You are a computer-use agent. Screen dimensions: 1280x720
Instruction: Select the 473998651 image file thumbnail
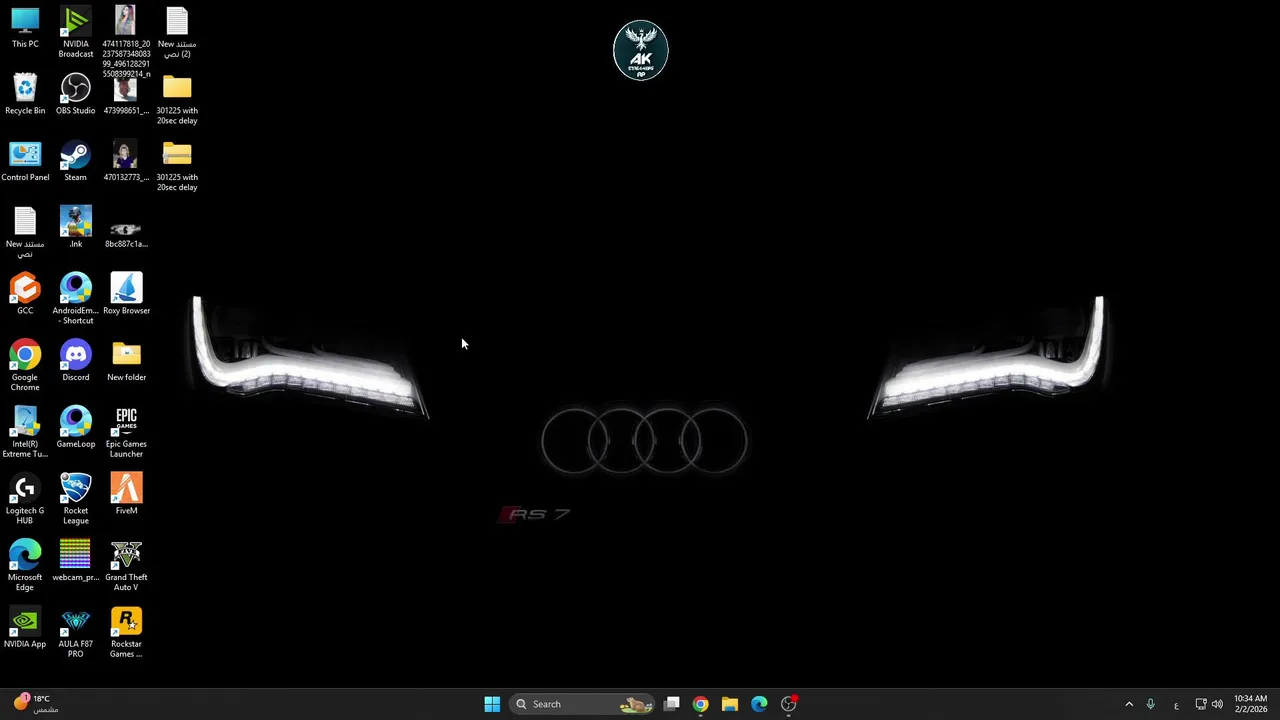click(126, 95)
